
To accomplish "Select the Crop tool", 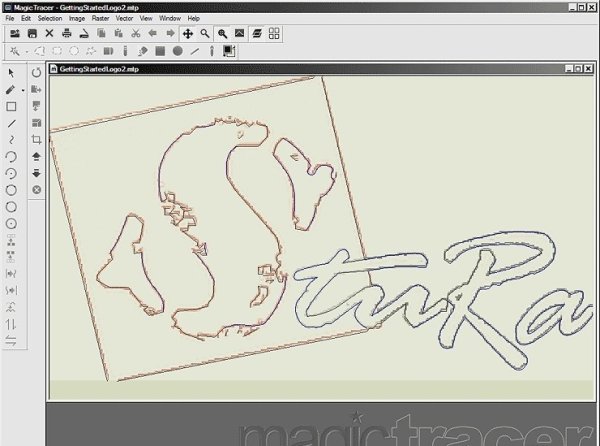I will click(37, 139).
